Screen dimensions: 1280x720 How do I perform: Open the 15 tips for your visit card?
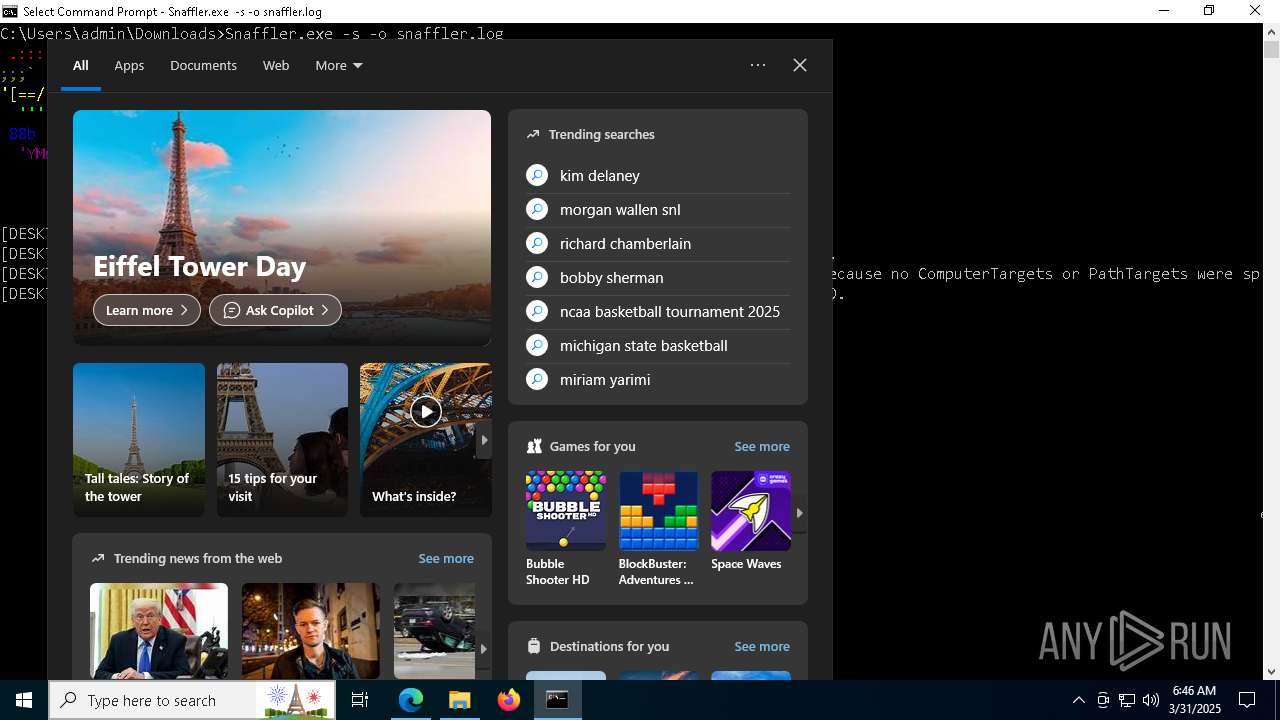click(282, 440)
